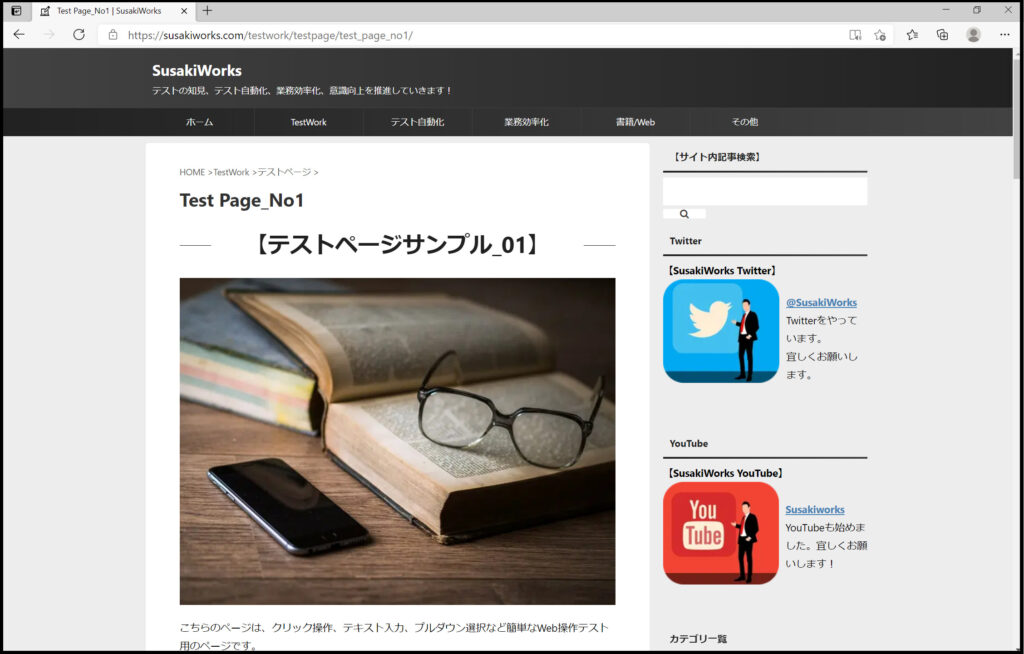Open the ホーム navigation menu item

[199, 122]
